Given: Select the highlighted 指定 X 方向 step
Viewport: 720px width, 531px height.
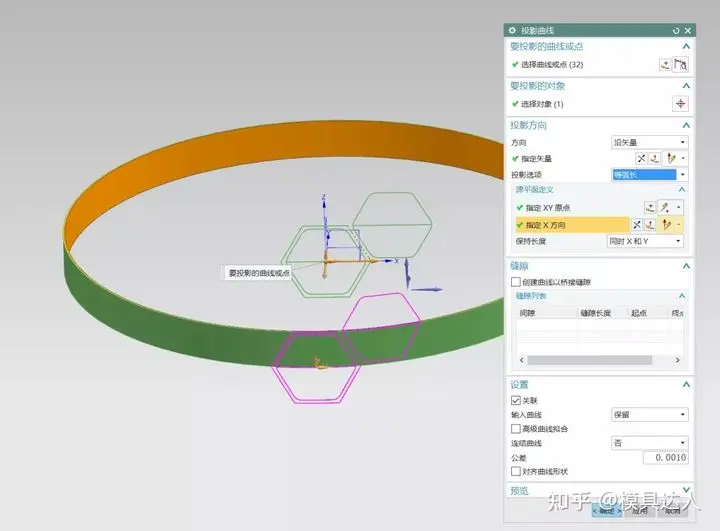Looking at the screenshot, I should click(x=572, y=225).
